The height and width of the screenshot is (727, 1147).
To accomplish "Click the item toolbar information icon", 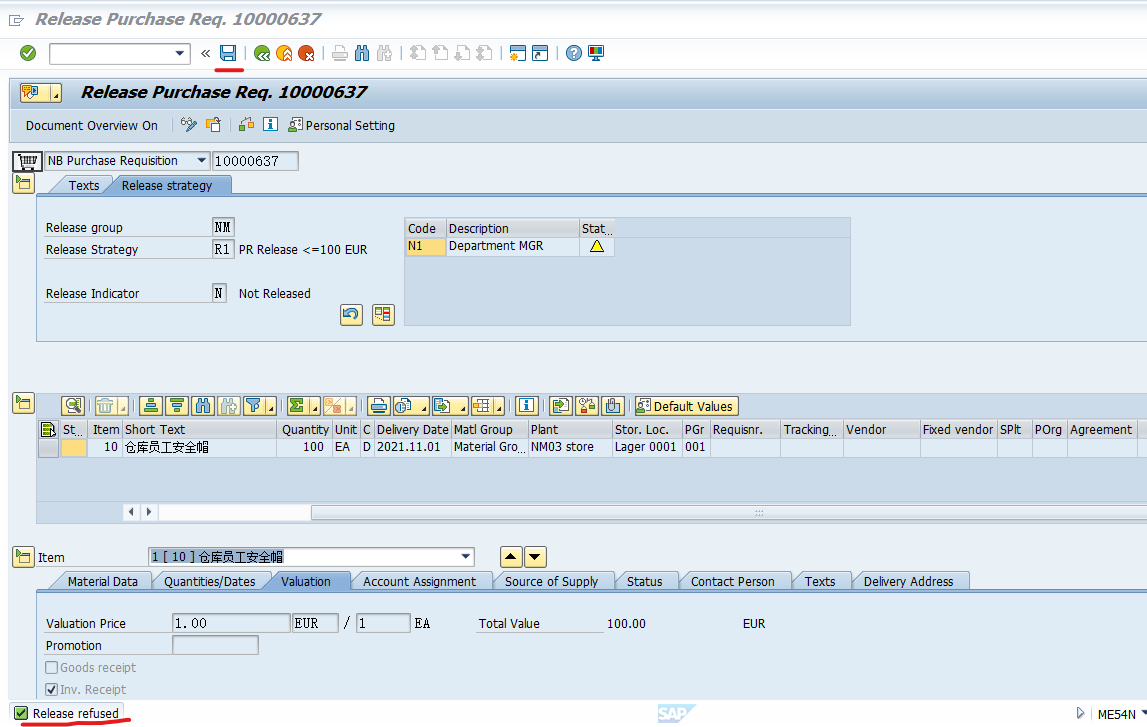I will tap(527, 406).
